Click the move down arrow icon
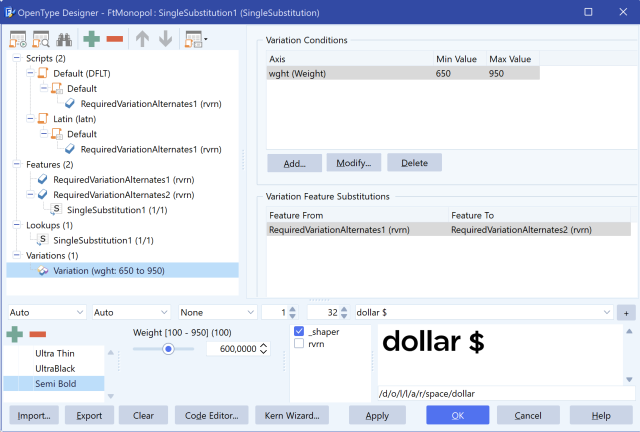The width and height of the screenshot is (640, 432). point(165,40)
